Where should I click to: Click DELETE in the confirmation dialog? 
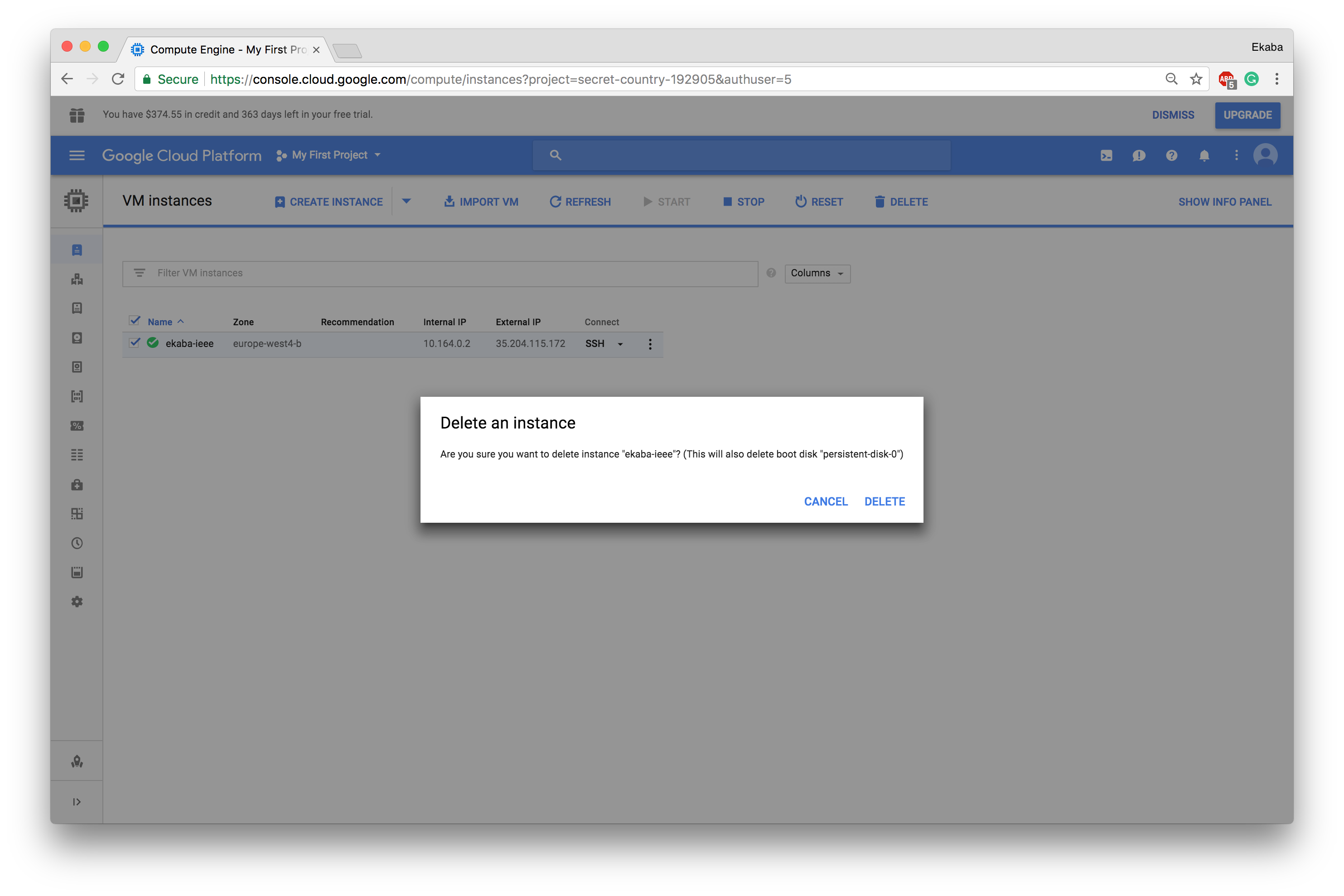[885, 501]
